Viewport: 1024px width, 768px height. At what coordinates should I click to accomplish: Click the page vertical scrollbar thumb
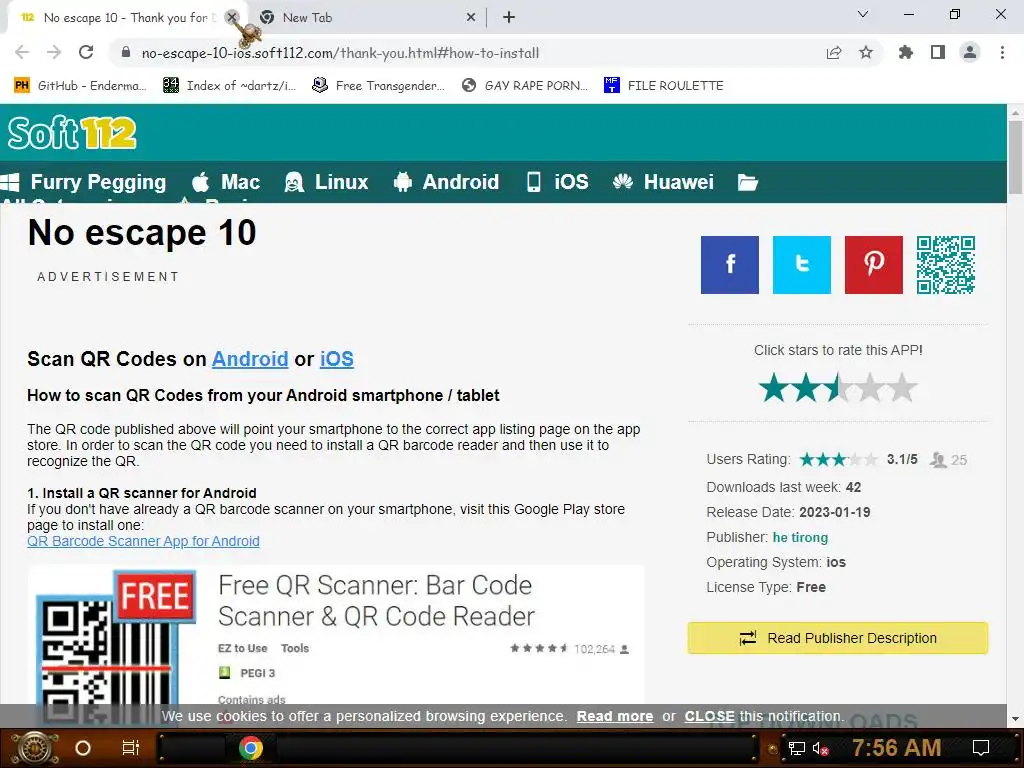pos(1015,157)
